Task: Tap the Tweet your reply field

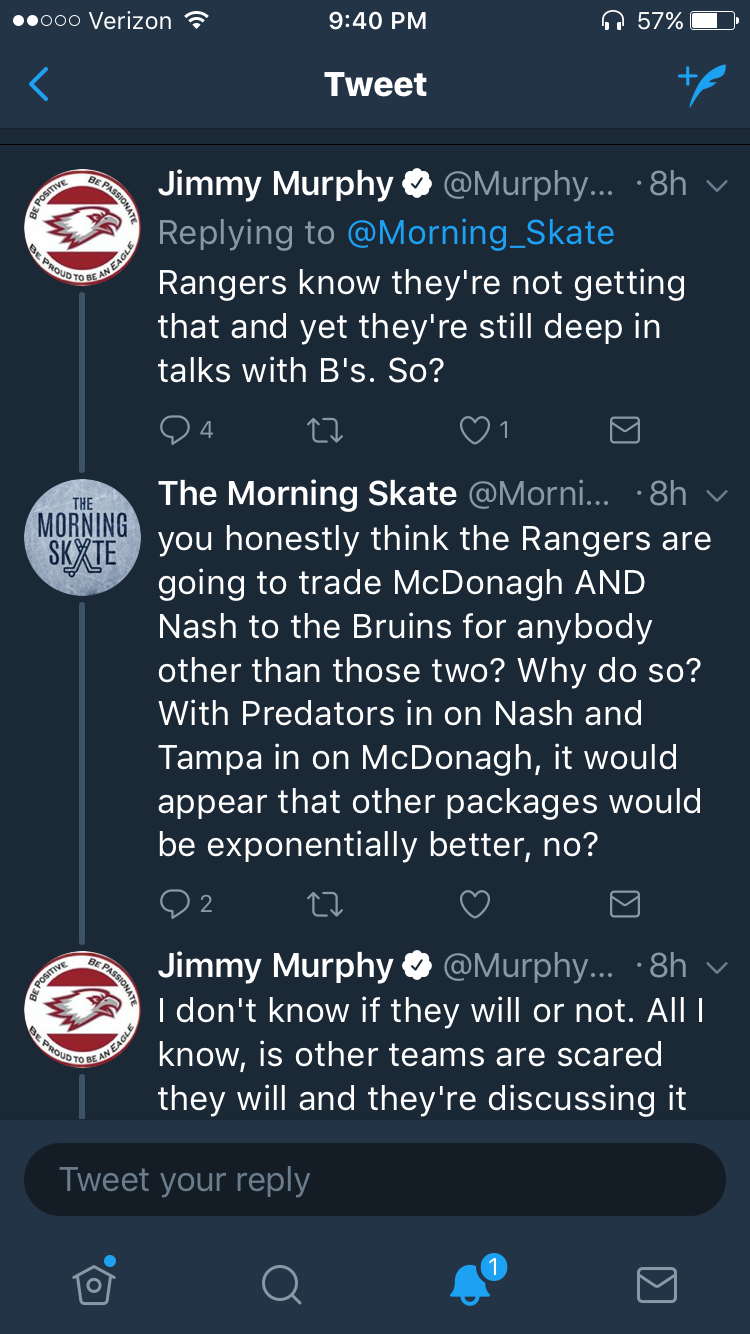Action: (x=374, y=1180)
